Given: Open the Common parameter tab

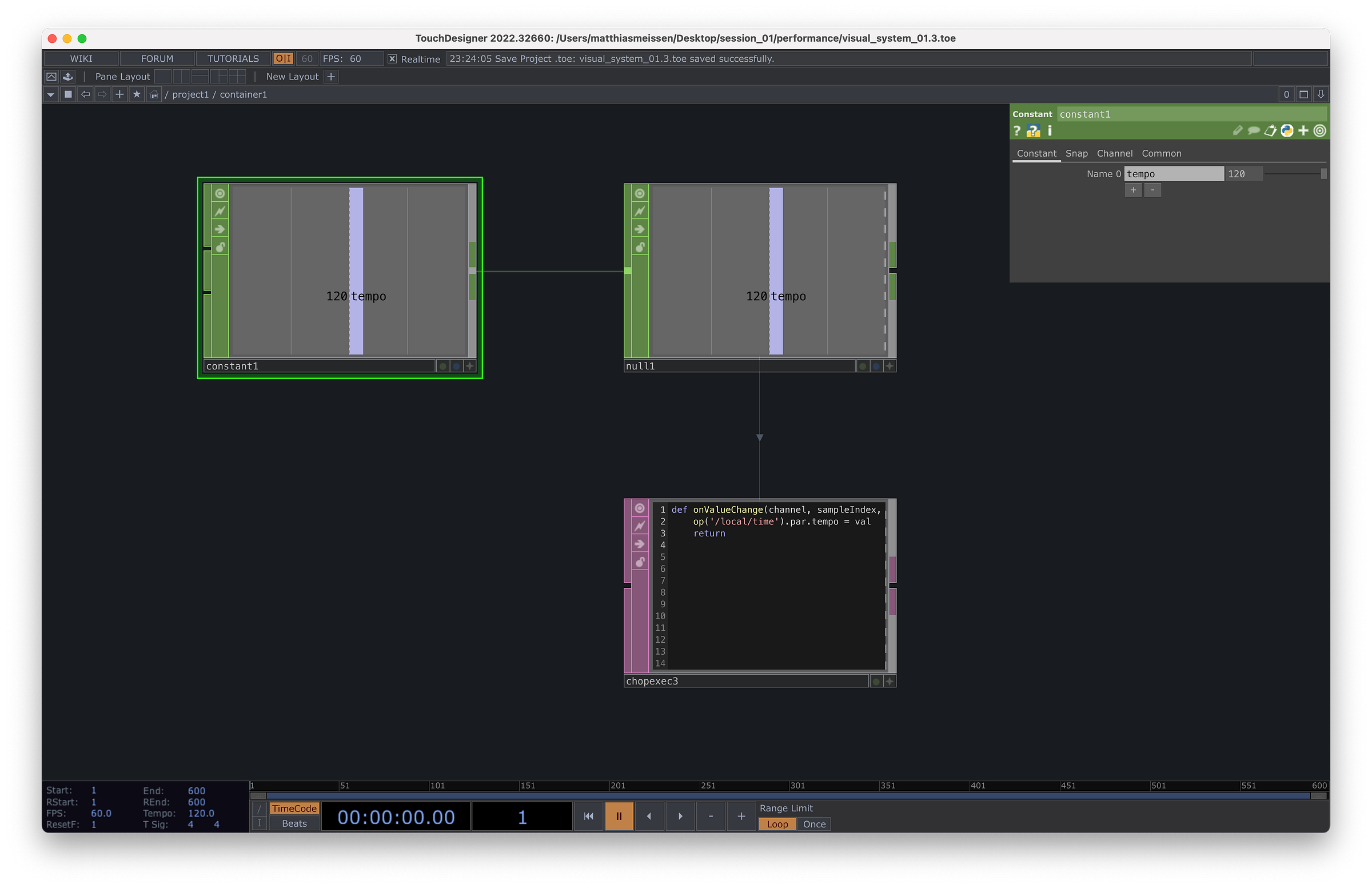Looking at the screenshot, I should coord(1161,153).
